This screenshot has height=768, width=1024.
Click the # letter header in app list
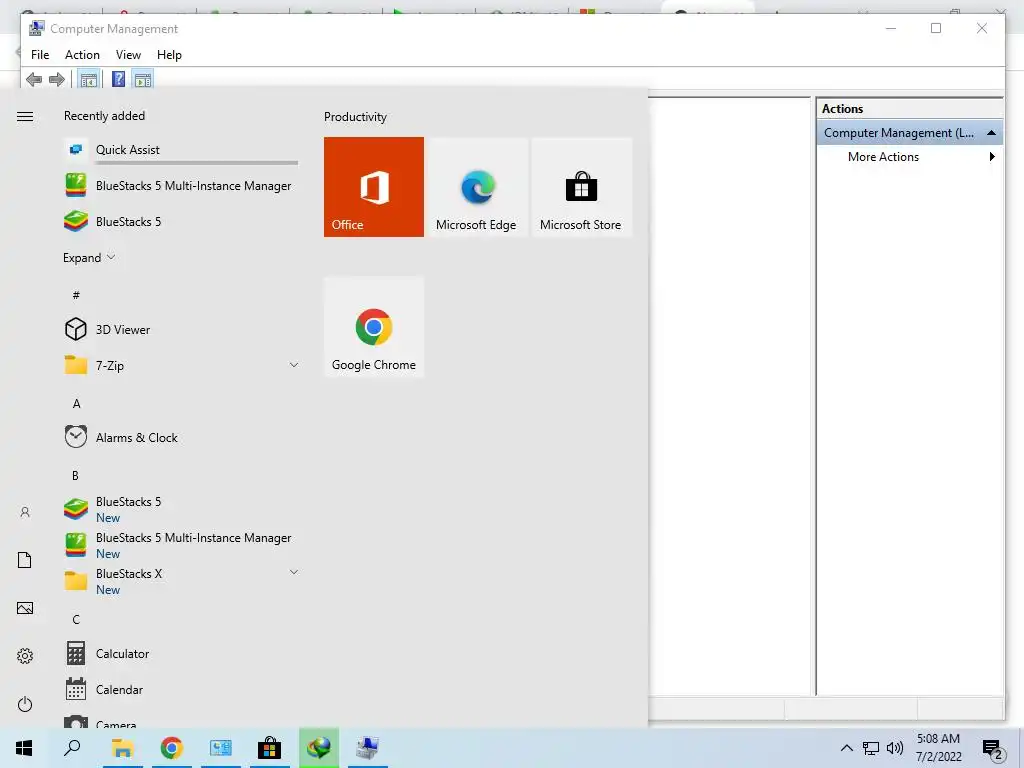[x=76, y=295]
